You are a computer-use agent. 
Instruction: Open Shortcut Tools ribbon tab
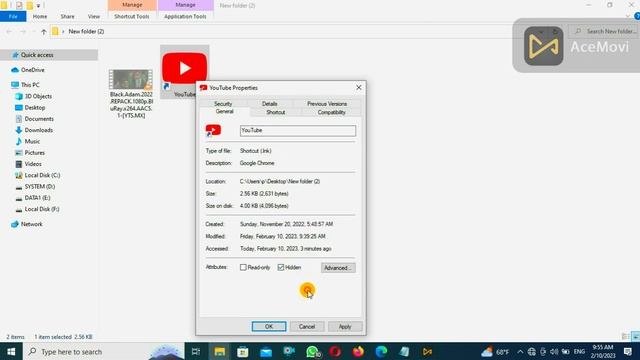click(131, 16)
